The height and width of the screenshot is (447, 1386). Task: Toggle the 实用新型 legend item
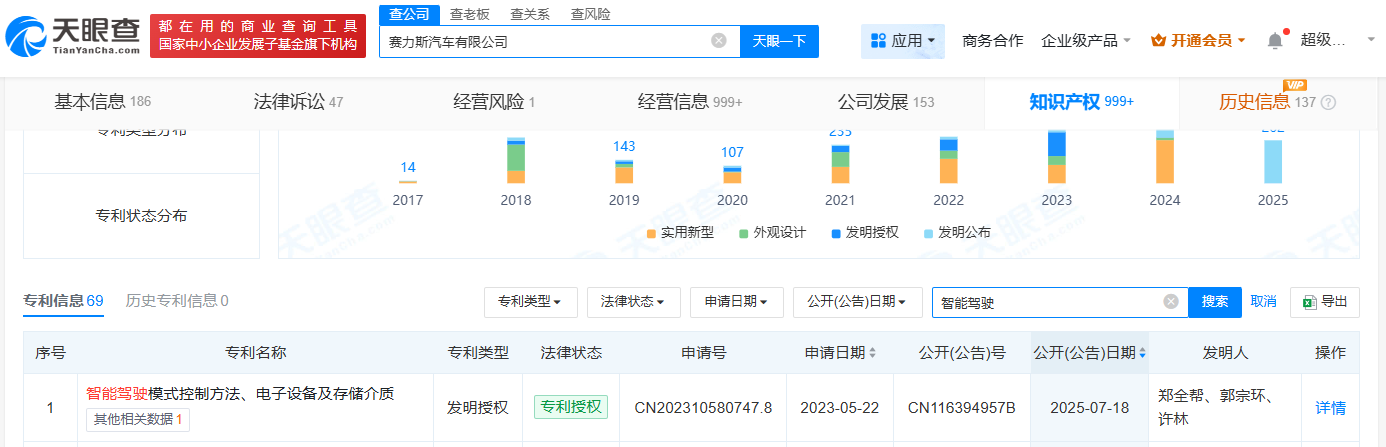point(680,232)
